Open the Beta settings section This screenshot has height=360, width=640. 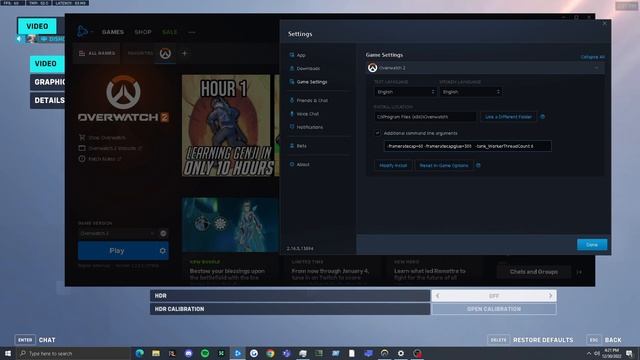tap(298, 146)
